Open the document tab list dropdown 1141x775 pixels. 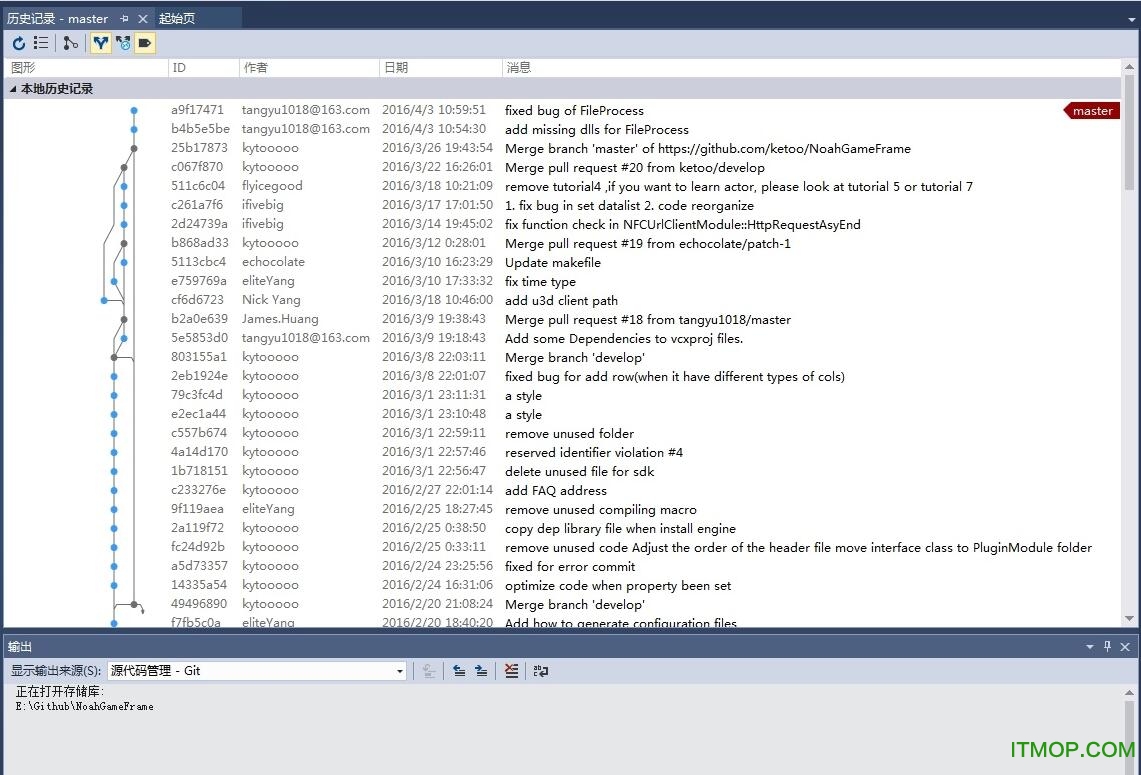coord(1132,20)
